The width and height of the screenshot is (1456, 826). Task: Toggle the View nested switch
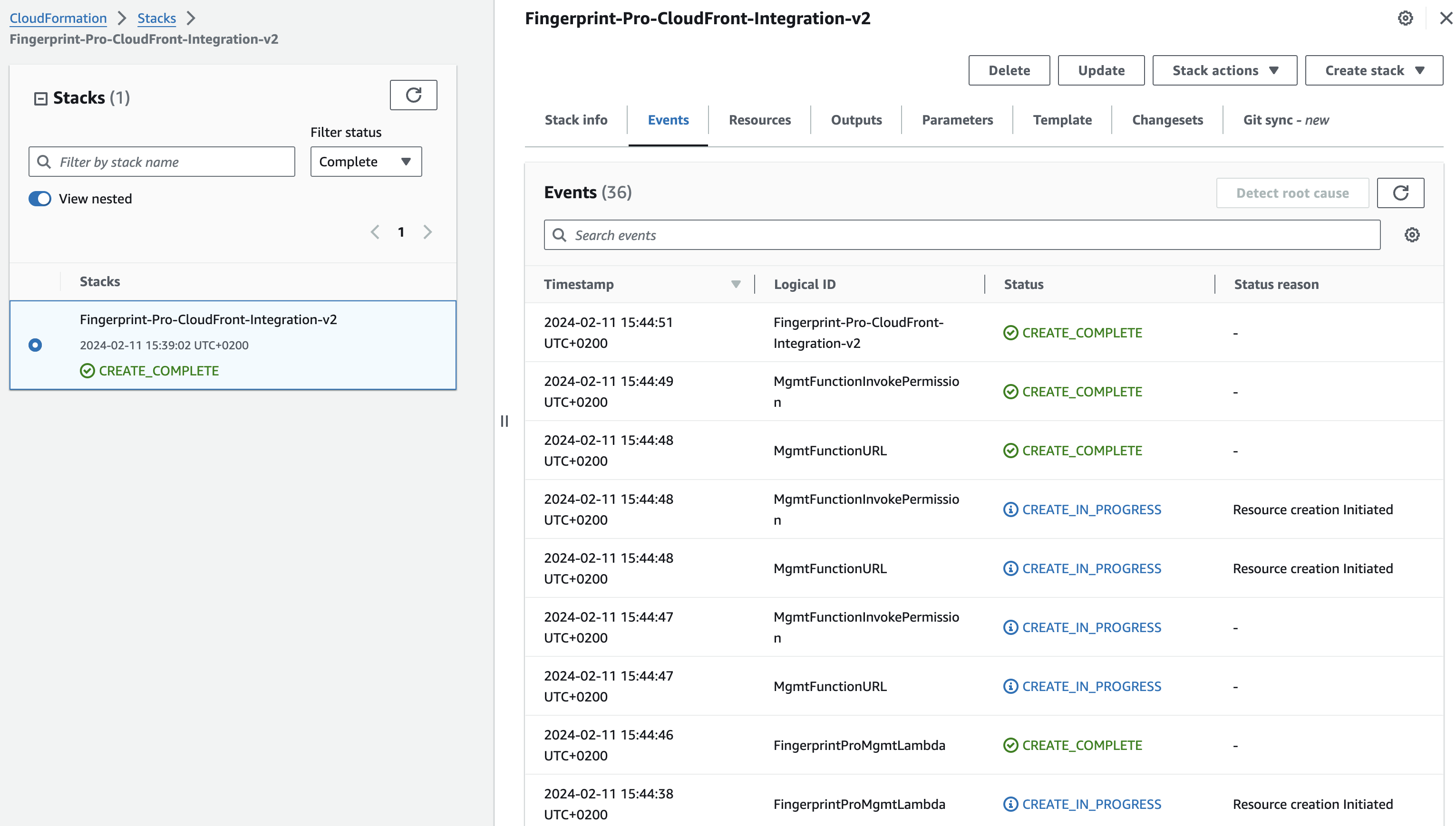point(40,199)
